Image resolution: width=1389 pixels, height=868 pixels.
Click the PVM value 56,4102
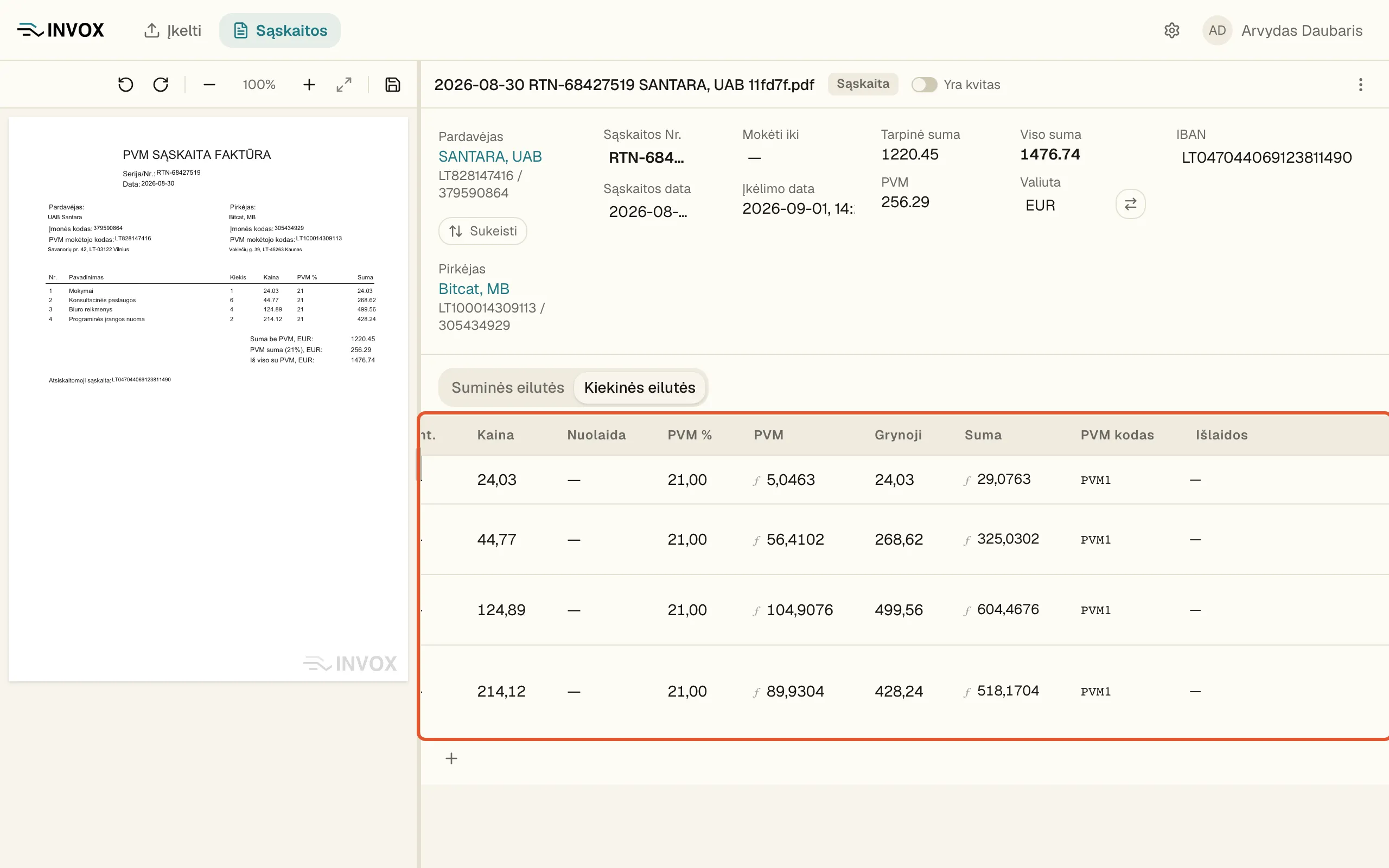[795, 540]
